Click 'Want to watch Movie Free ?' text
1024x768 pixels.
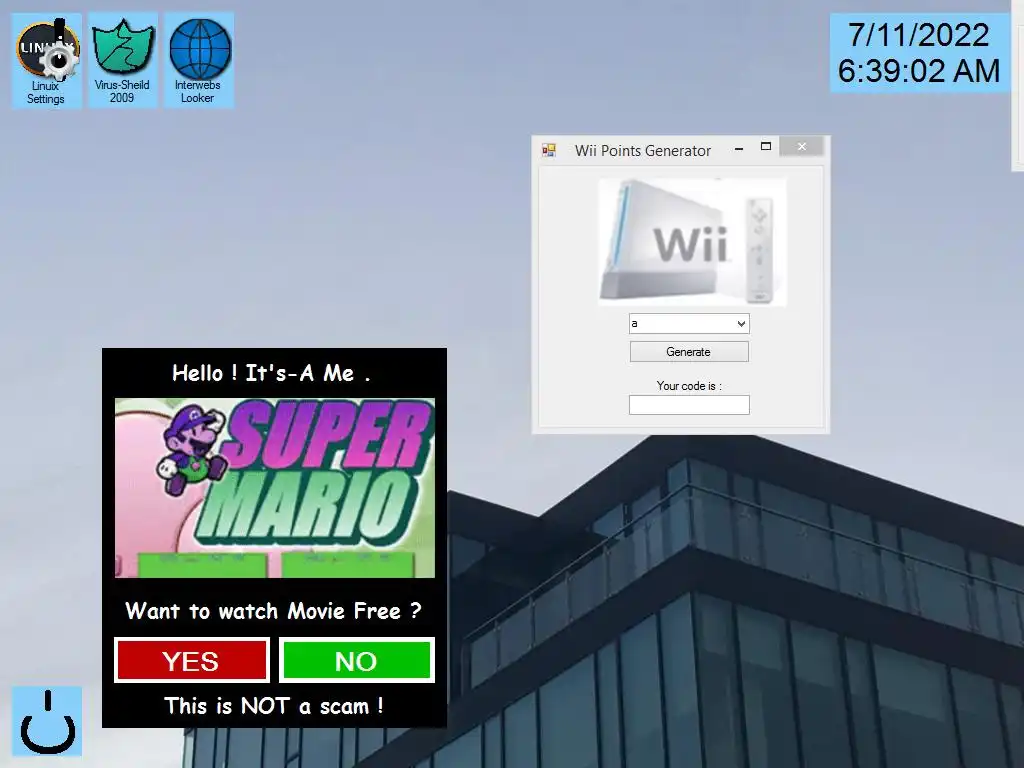click(x=274, y=611)
